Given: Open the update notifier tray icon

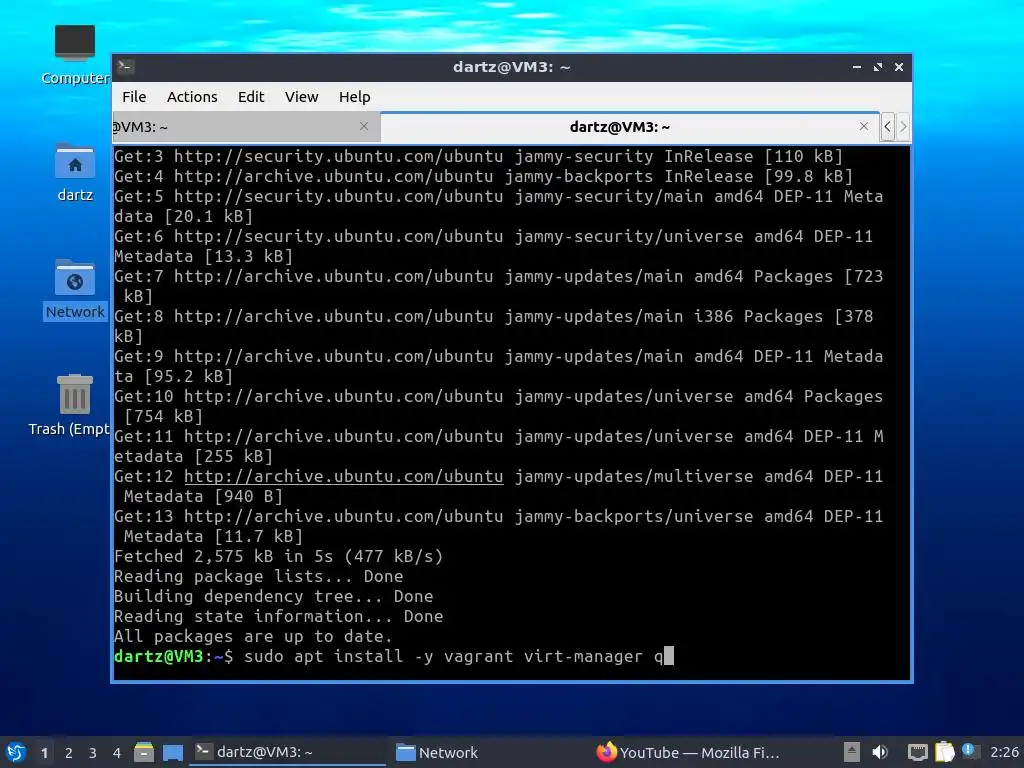Looking at the screenshot, I should click(969, 751).
